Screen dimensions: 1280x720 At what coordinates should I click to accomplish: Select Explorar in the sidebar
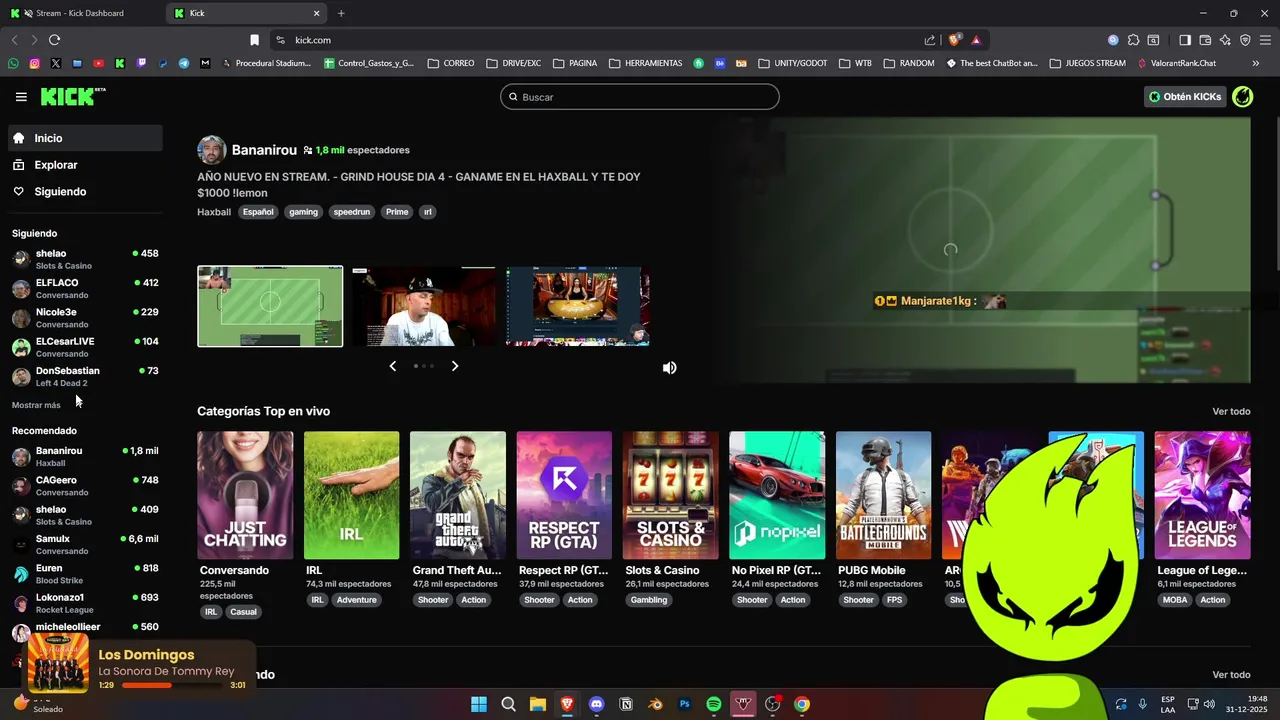pos(85,165)
